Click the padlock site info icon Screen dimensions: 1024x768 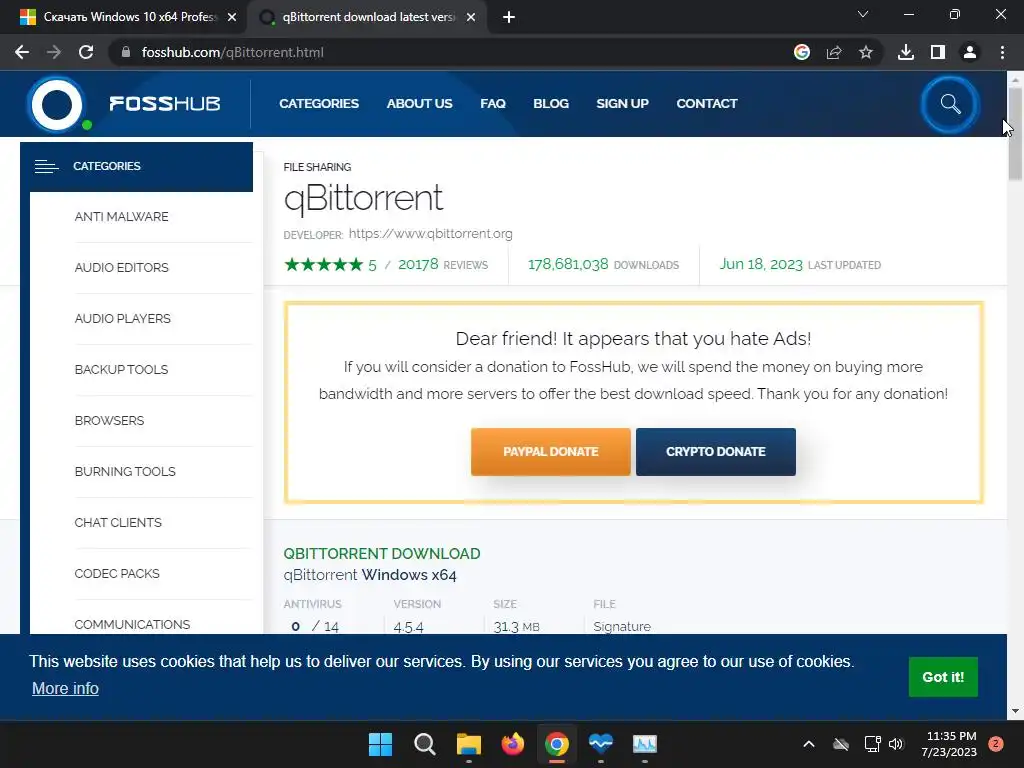coord(126,52)
